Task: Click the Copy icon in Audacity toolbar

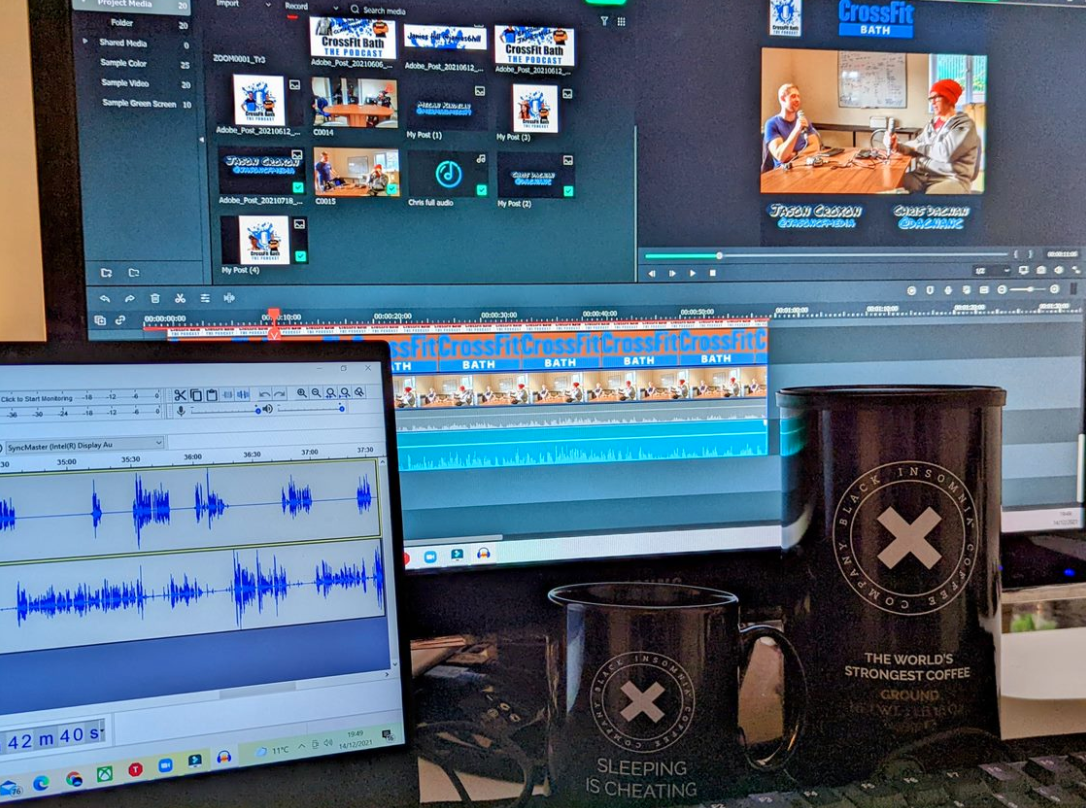Action: 196,395
